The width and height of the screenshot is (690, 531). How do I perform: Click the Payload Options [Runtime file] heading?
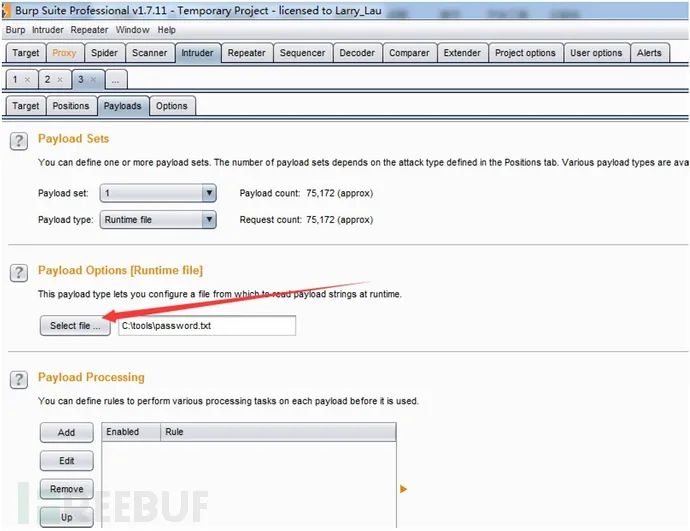tap(121, 270)
